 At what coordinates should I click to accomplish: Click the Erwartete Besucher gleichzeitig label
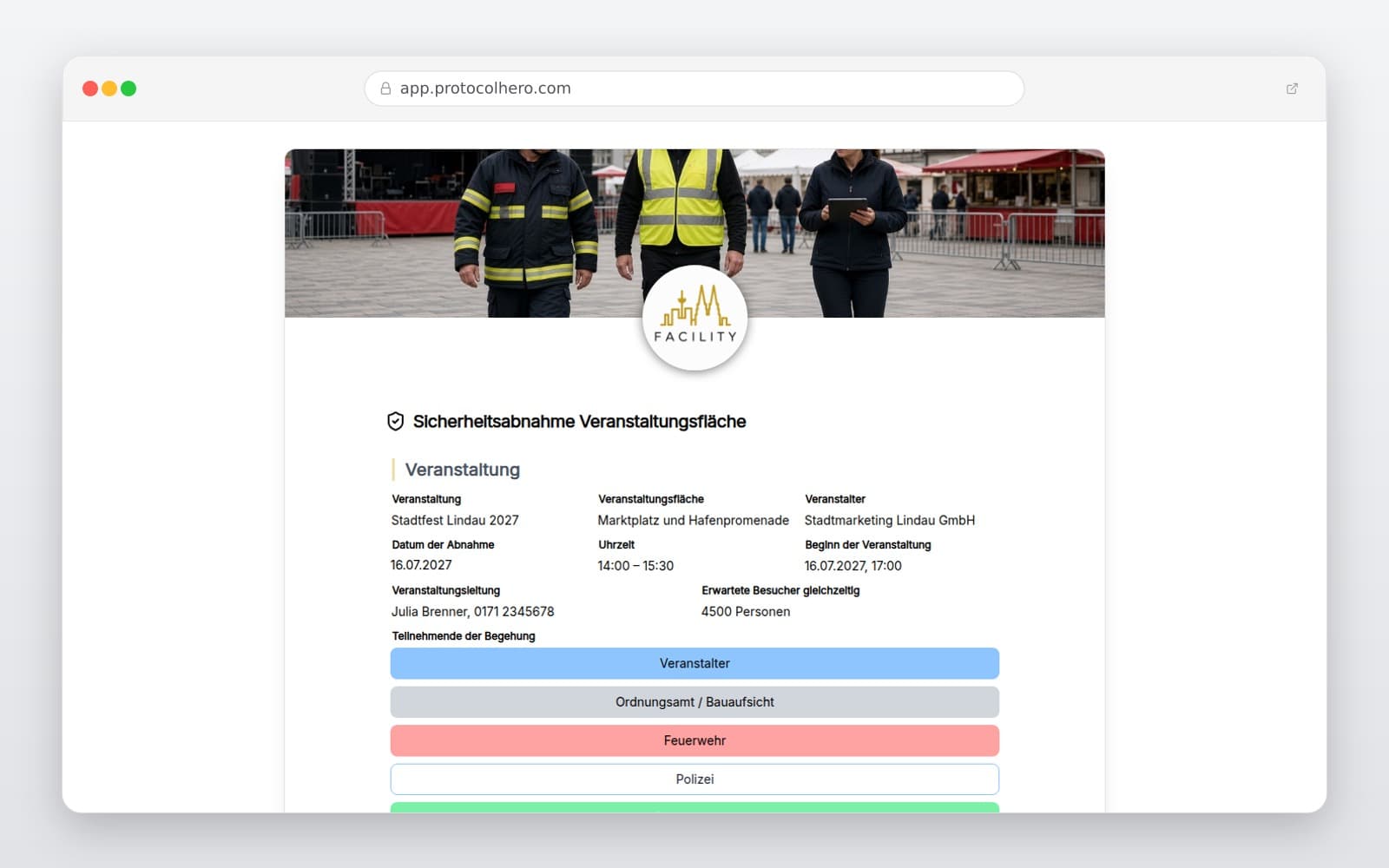[x=780, y=590]
